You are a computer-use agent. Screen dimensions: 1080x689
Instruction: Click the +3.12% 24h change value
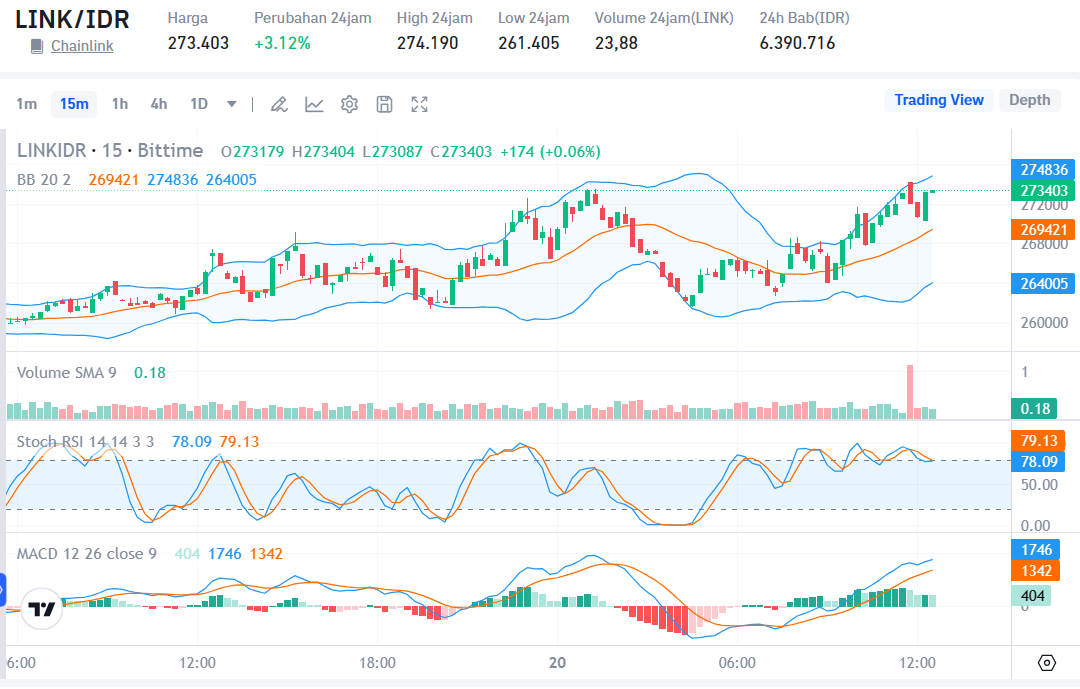[x=282, y=43]
